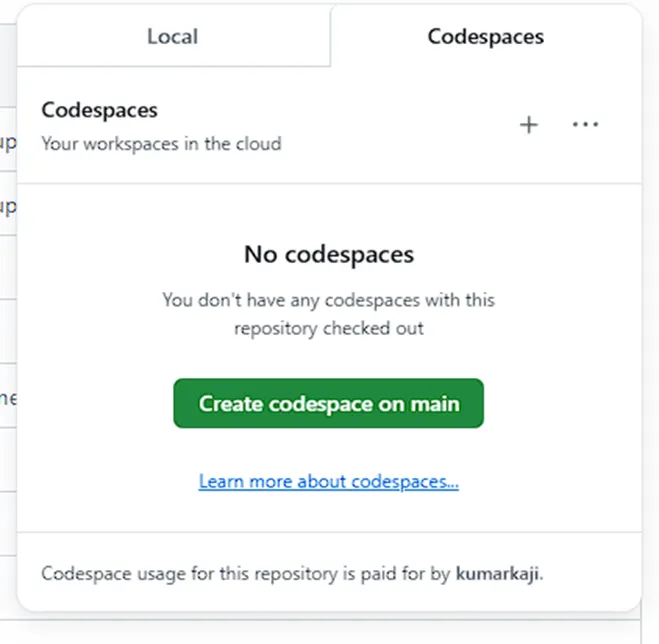This screenshot has height=644, width=659.
Task: Create a new codespace with plus icon
Action: (529, 125)
